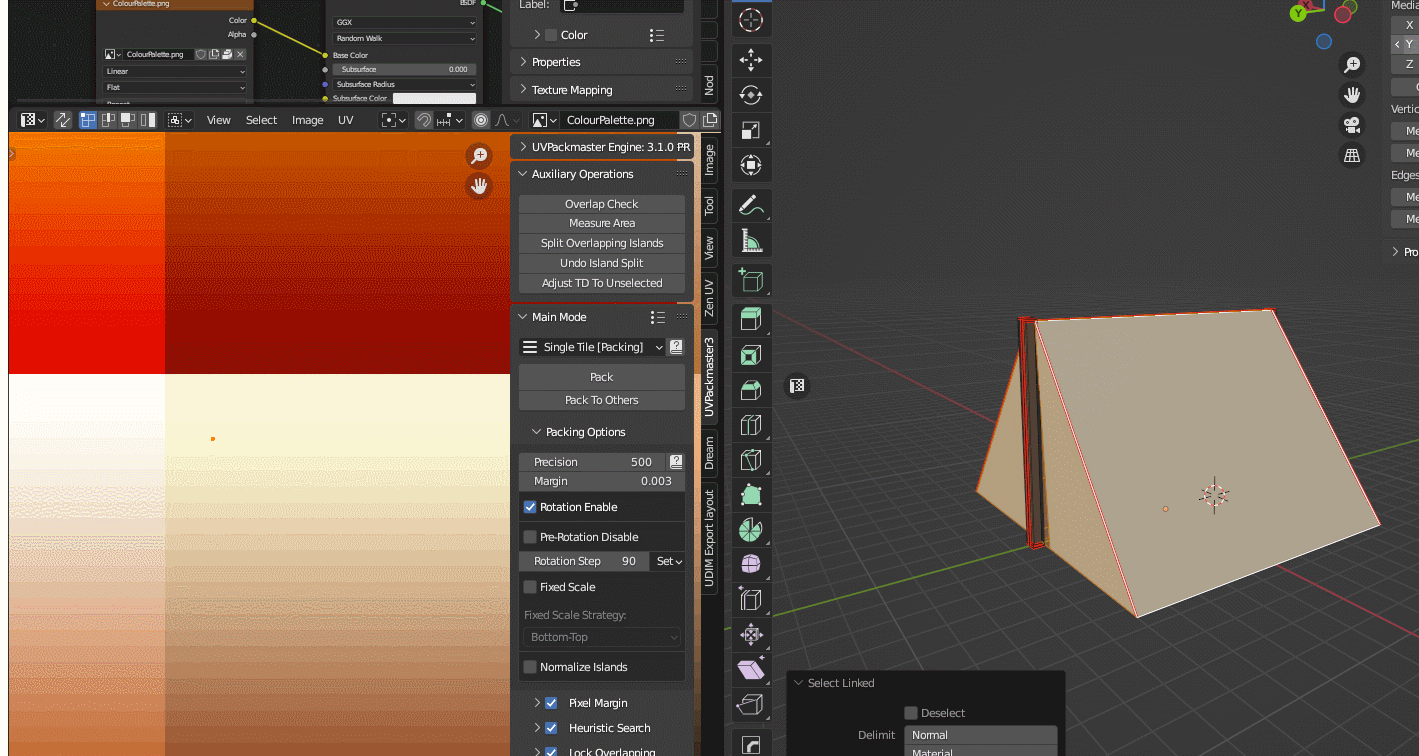Enable Fixed Scale checkbox
This screenshot has width=1419, height=756.
point(530,587)
